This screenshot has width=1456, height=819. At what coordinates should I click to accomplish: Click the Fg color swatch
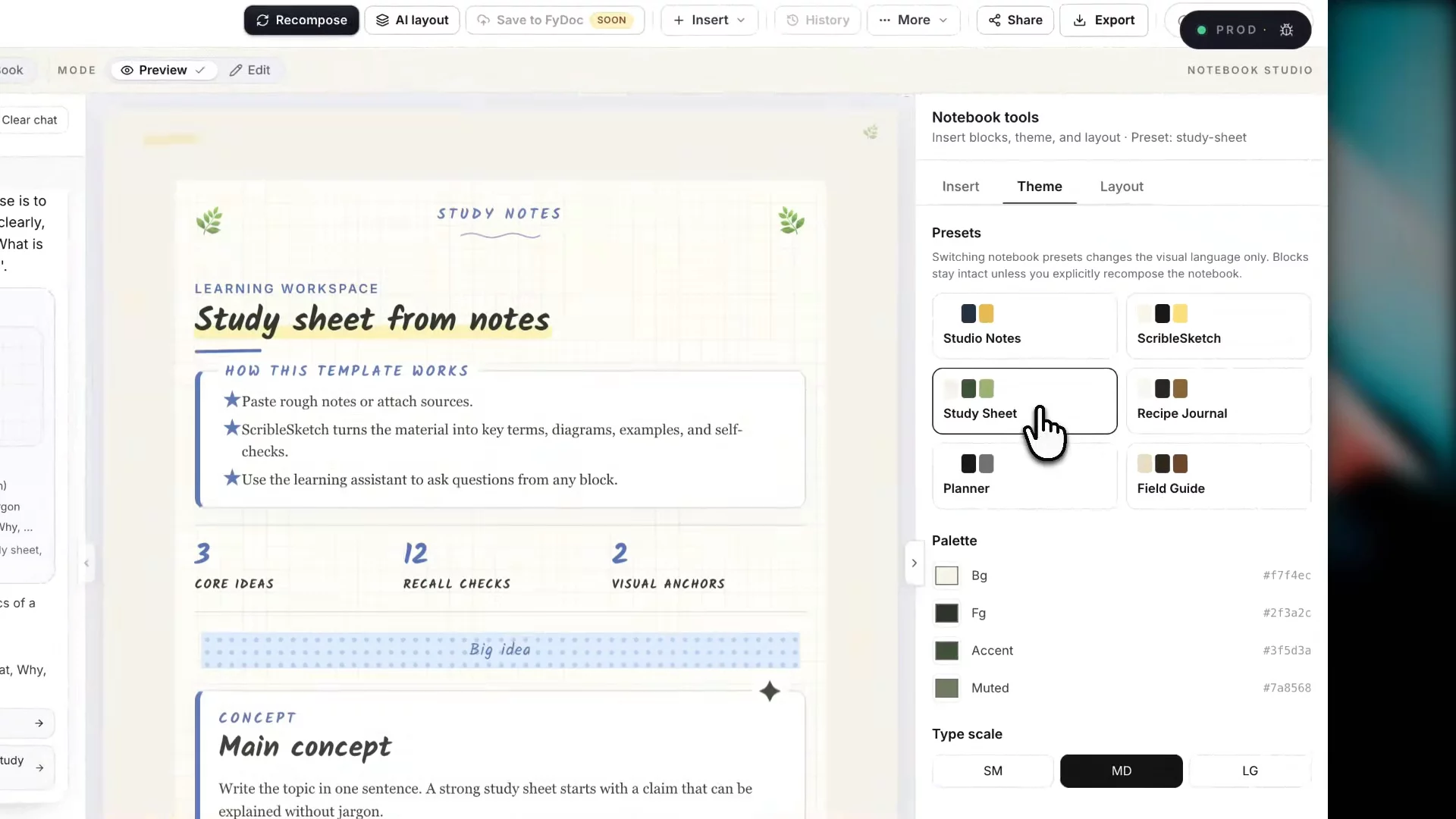[946, 613]
